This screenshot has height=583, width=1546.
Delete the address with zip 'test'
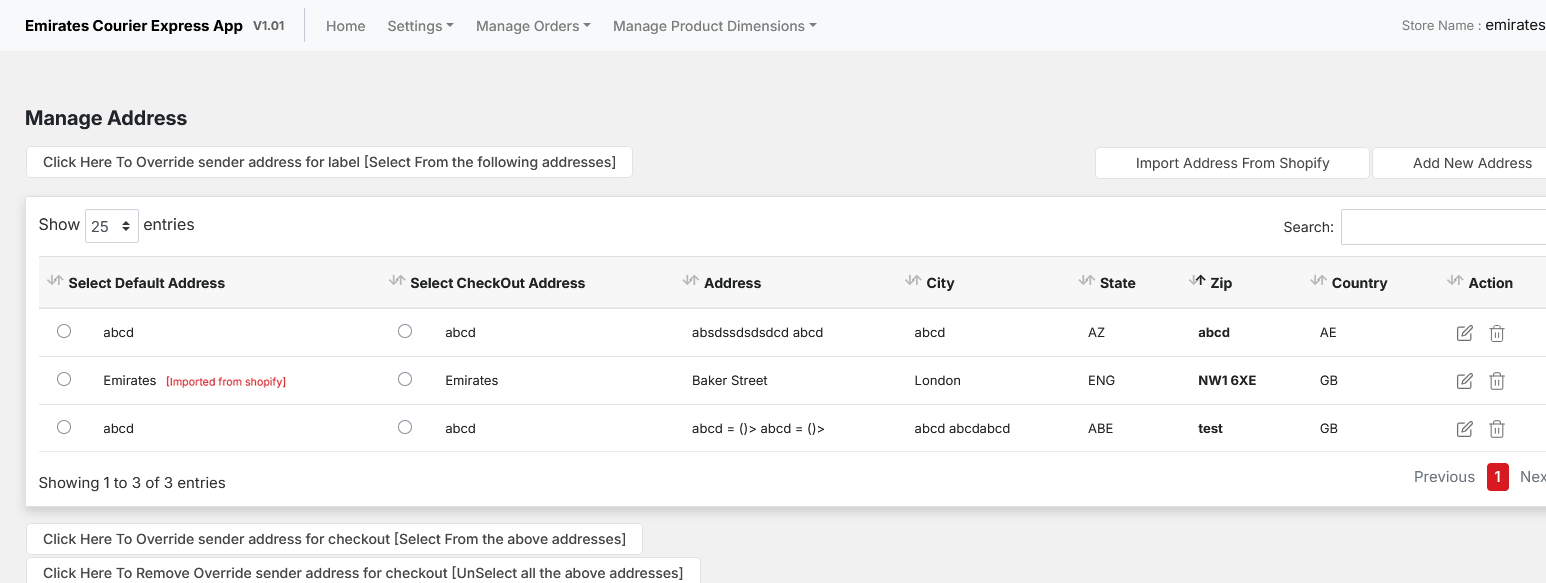pyautogui.click(x=1497, y=429)
